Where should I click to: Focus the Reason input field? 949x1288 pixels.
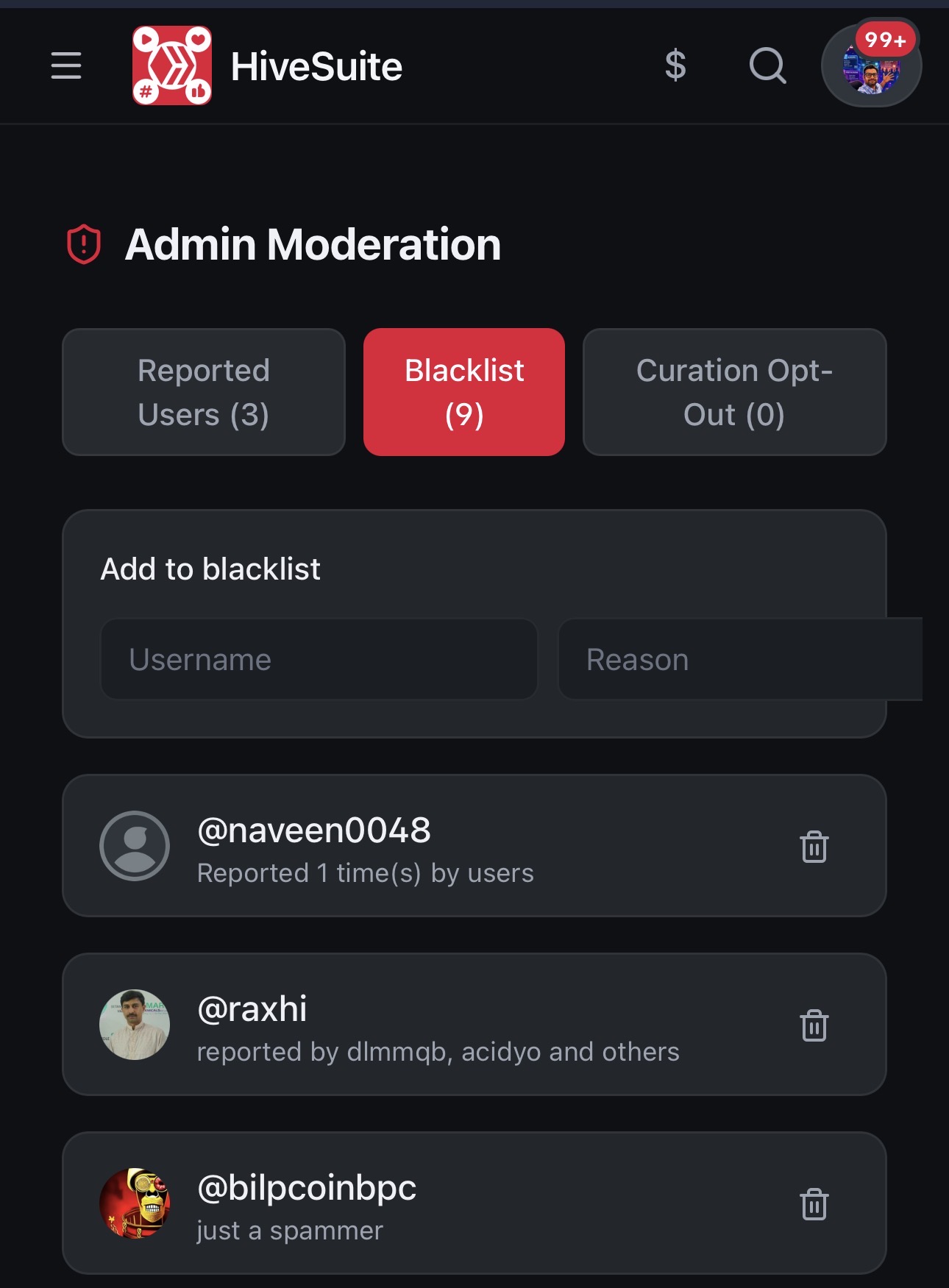pyautogui.click(x=740, y=659)
